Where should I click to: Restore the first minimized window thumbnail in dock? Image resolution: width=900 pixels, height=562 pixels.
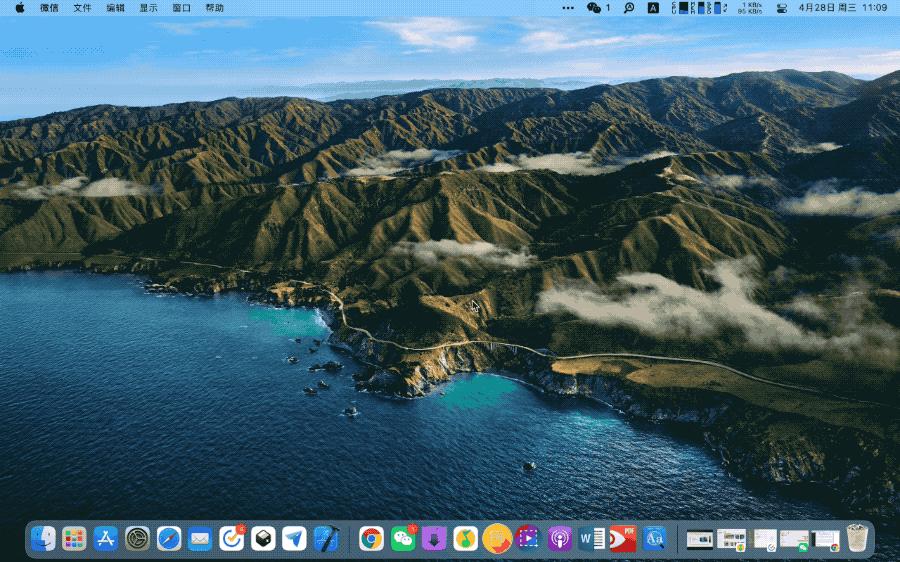coord(699,539)
